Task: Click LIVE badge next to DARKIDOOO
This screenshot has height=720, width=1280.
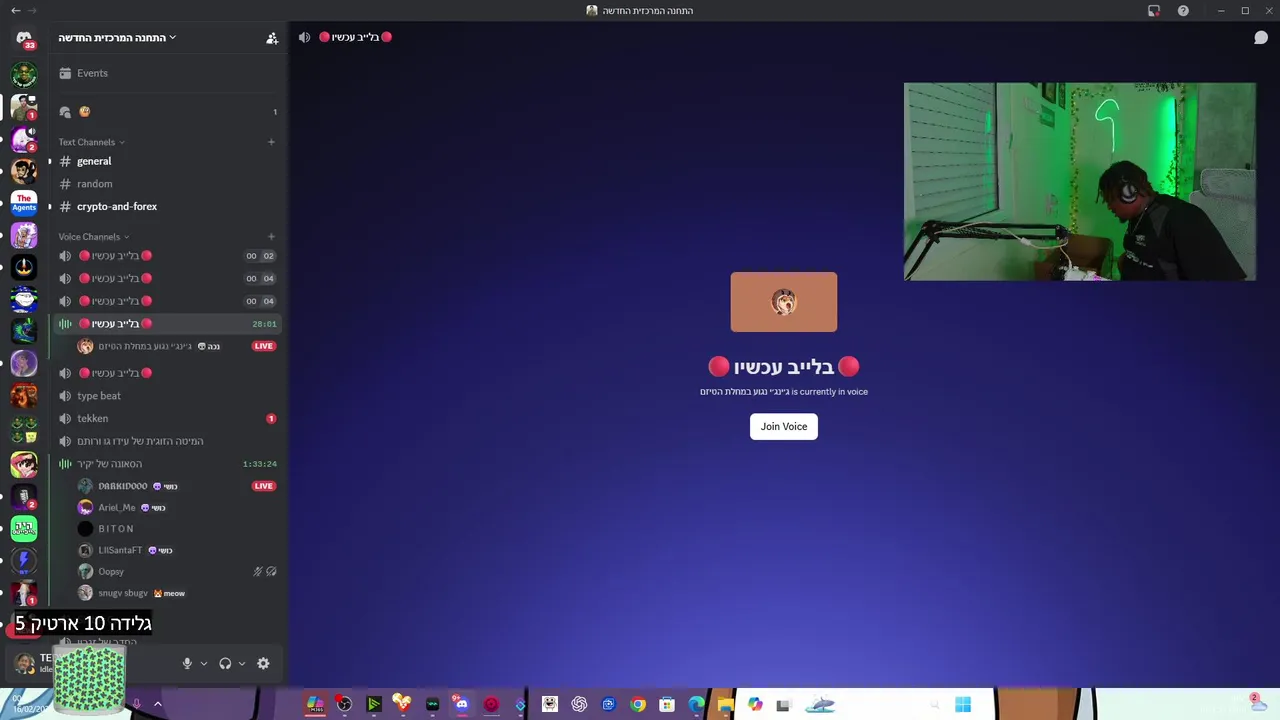Action: [x=263, y=486]
